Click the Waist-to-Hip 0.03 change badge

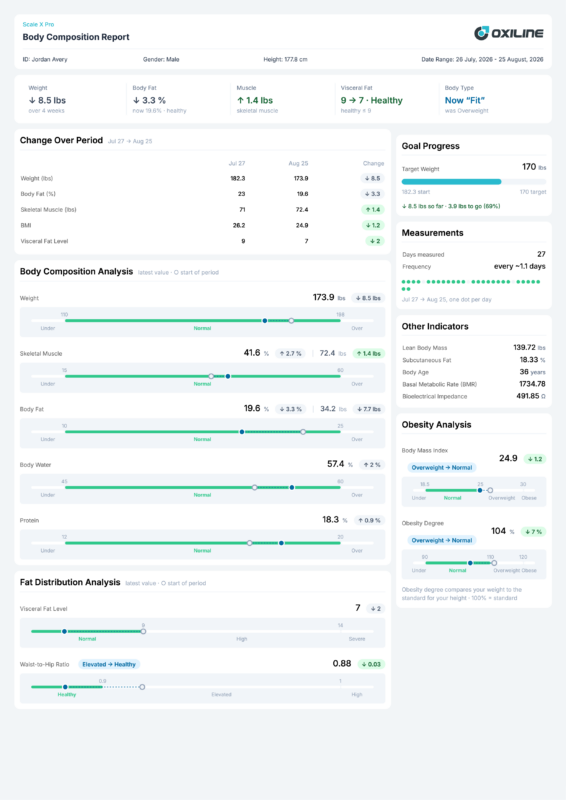[371, 664]
